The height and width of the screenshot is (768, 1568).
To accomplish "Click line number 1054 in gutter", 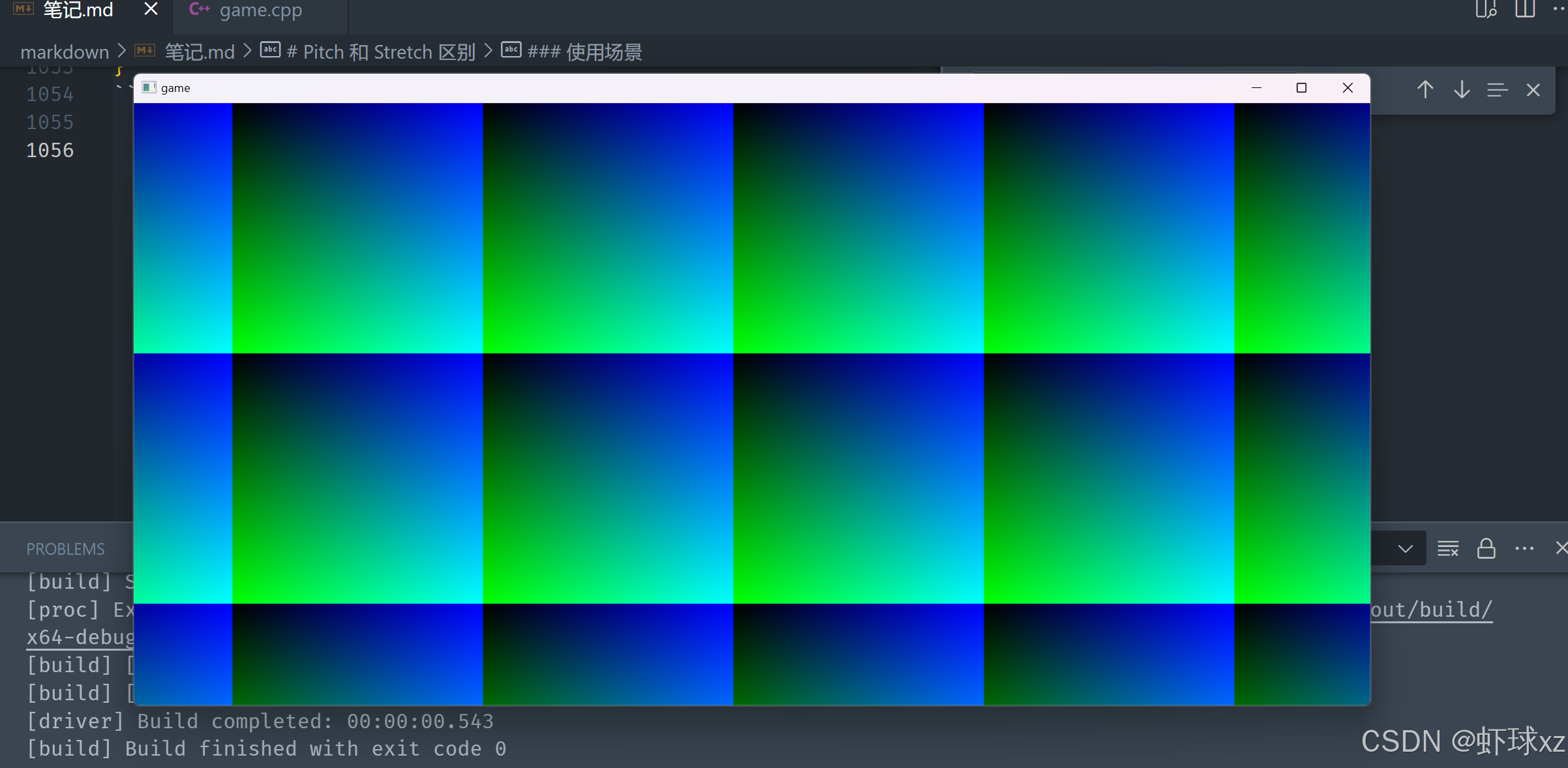I will click(50, 95).
